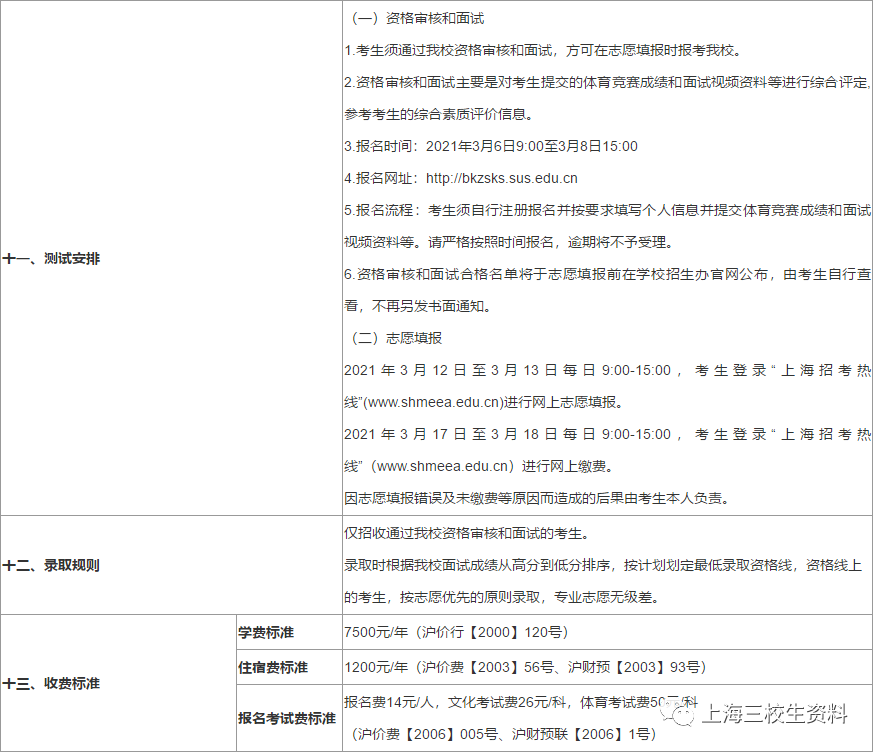Click the WeChat logo in the watermark
Image resolution: width=876 pixels, height=752 pixels.
[685, 713]
